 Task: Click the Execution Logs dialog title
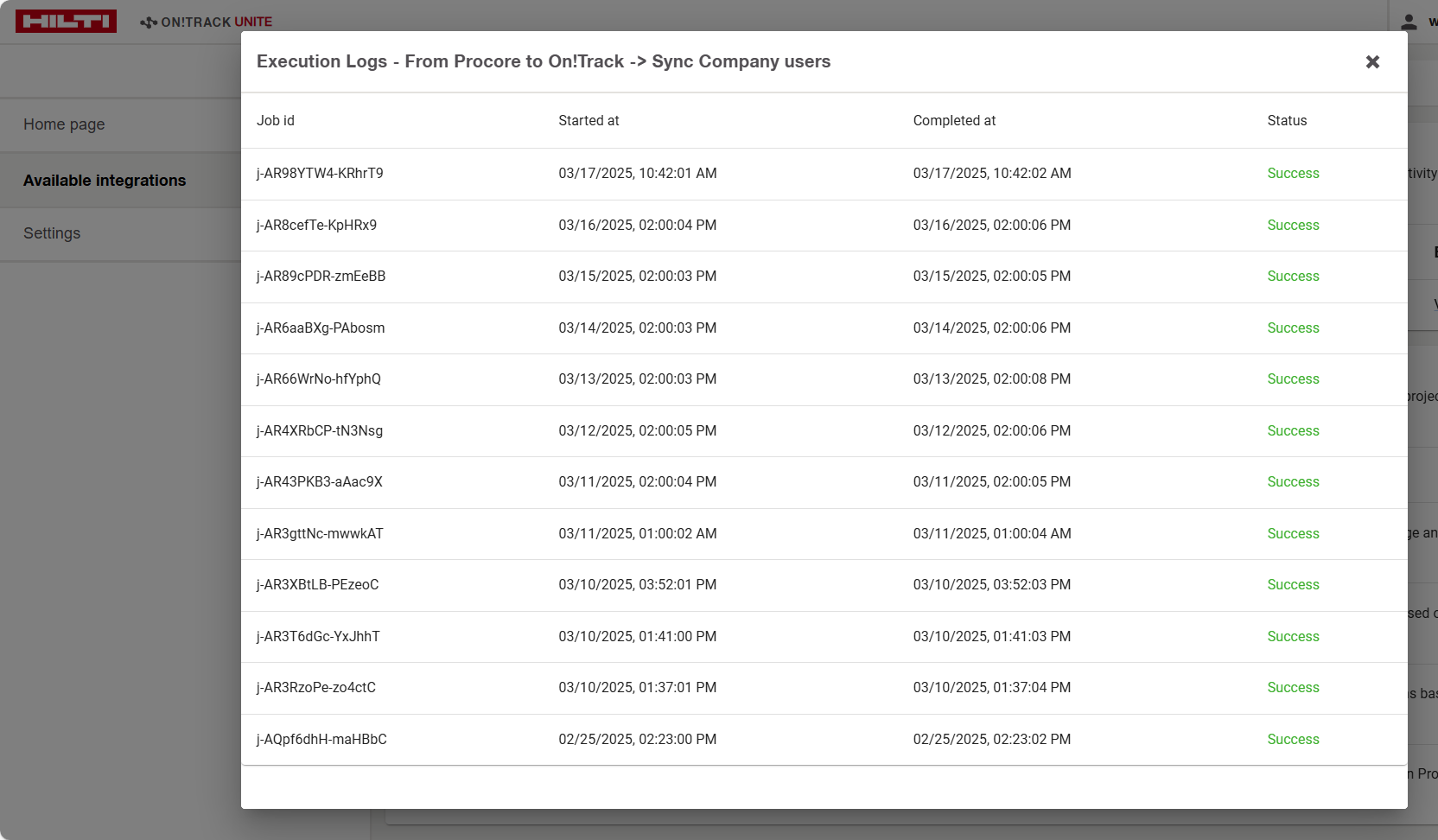click(544, 62)
